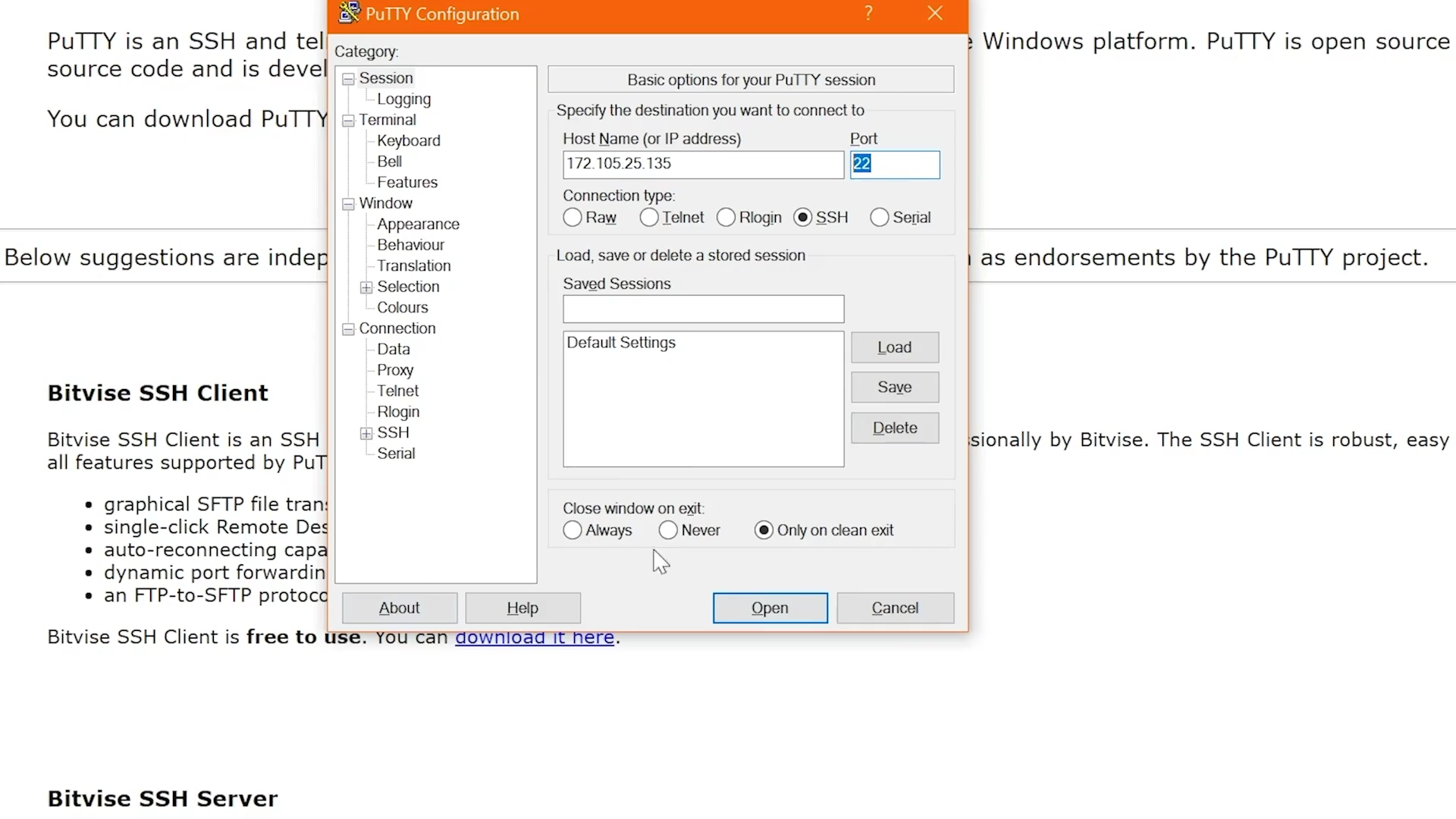Collapse the Connection tree node
Image resolution: width=1456 pixels, height=819 pixels.
click(x=348, y=329)
